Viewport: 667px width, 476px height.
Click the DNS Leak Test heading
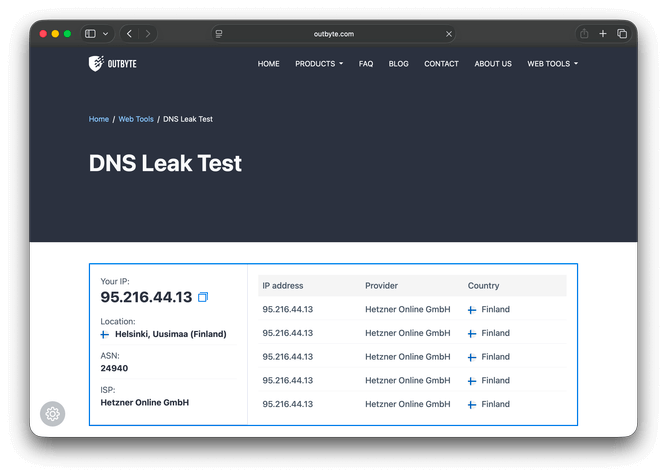click(x=165, y=163)
